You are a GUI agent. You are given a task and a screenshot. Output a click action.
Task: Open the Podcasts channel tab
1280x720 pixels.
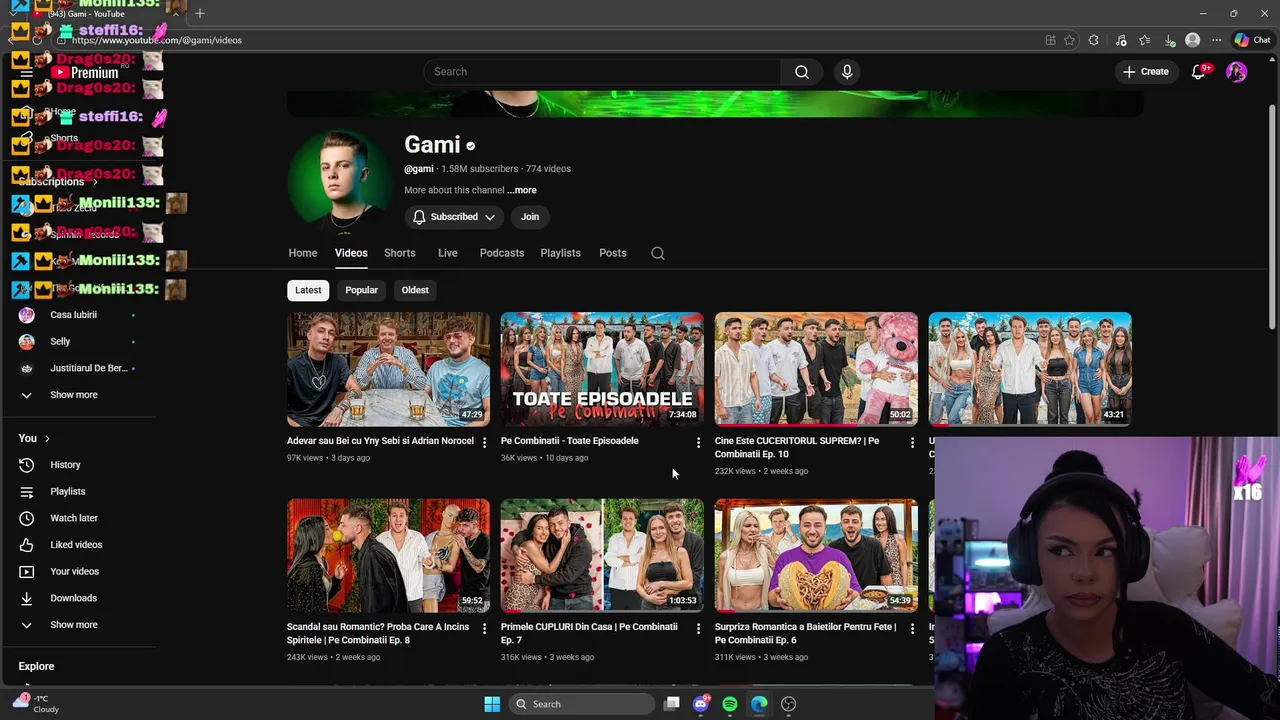tap(502, 253)
